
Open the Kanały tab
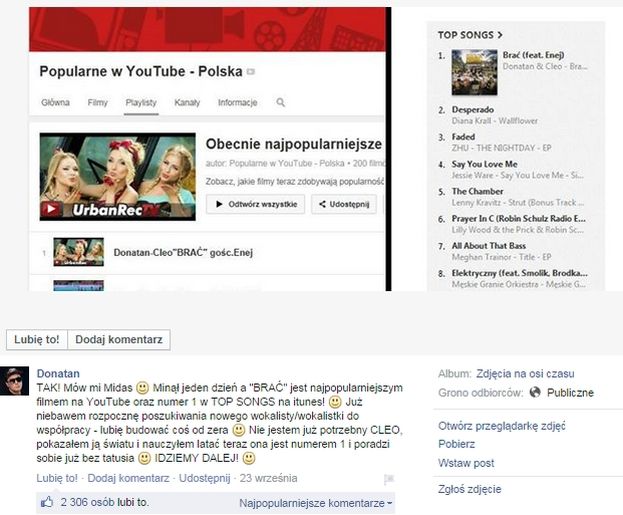pyautogui.click(x=187, y=103)
